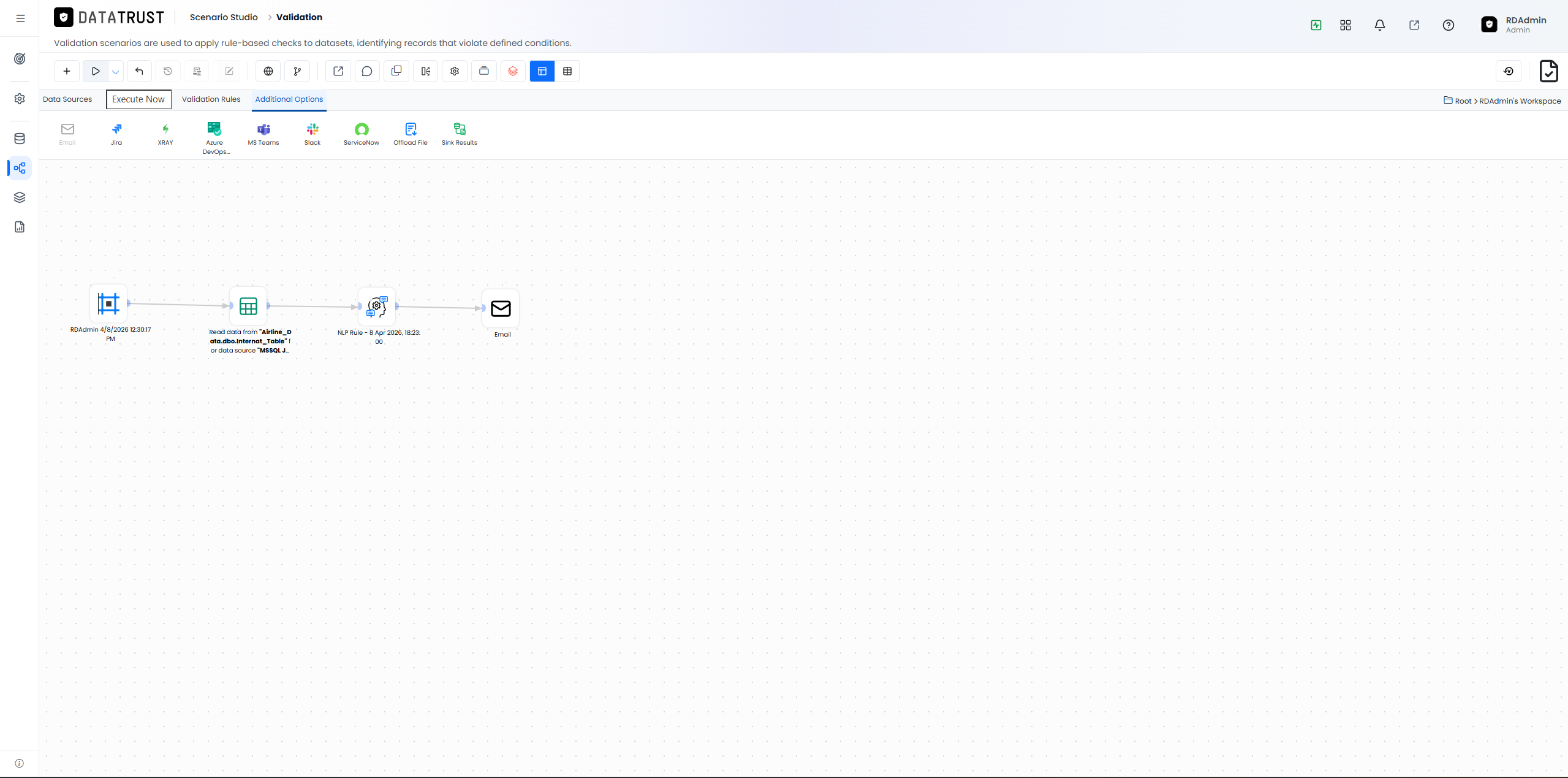
Task: Click the column split arrows icon
Action: [426, 71]
